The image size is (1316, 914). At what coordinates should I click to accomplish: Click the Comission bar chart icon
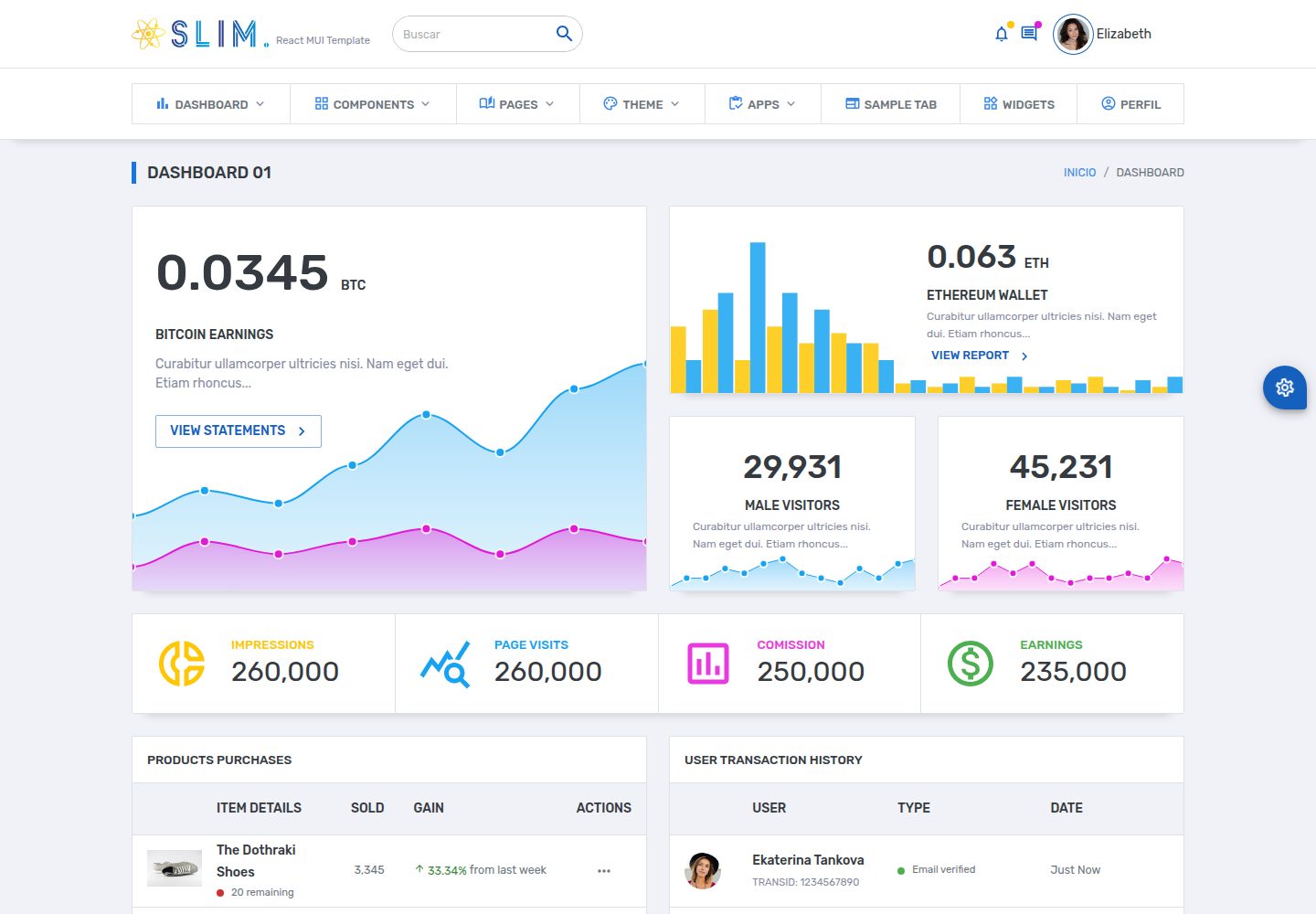(708, 664)
